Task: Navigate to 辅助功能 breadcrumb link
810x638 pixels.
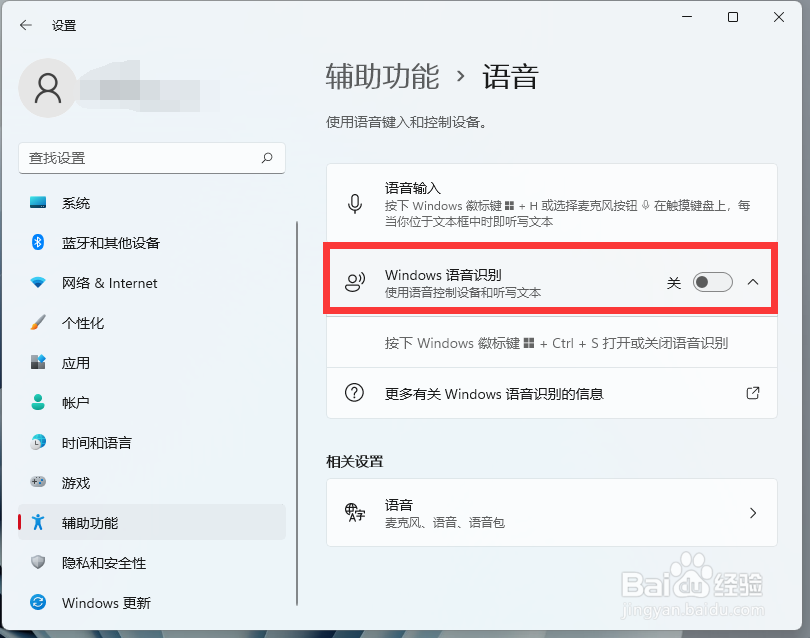Action: (382, 76)
